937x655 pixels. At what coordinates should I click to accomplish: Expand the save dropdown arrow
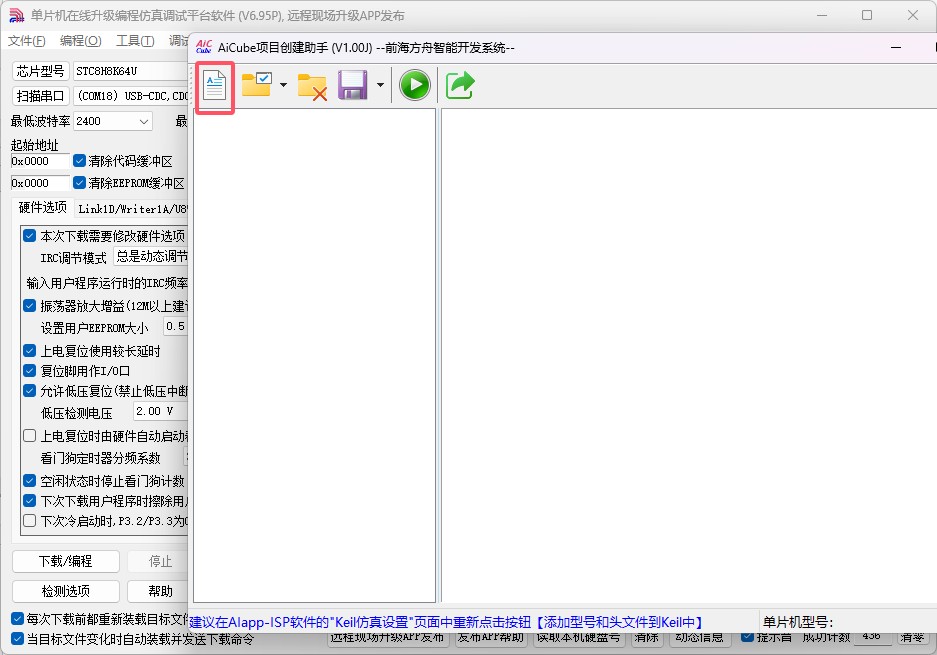(x=380, y=85)
